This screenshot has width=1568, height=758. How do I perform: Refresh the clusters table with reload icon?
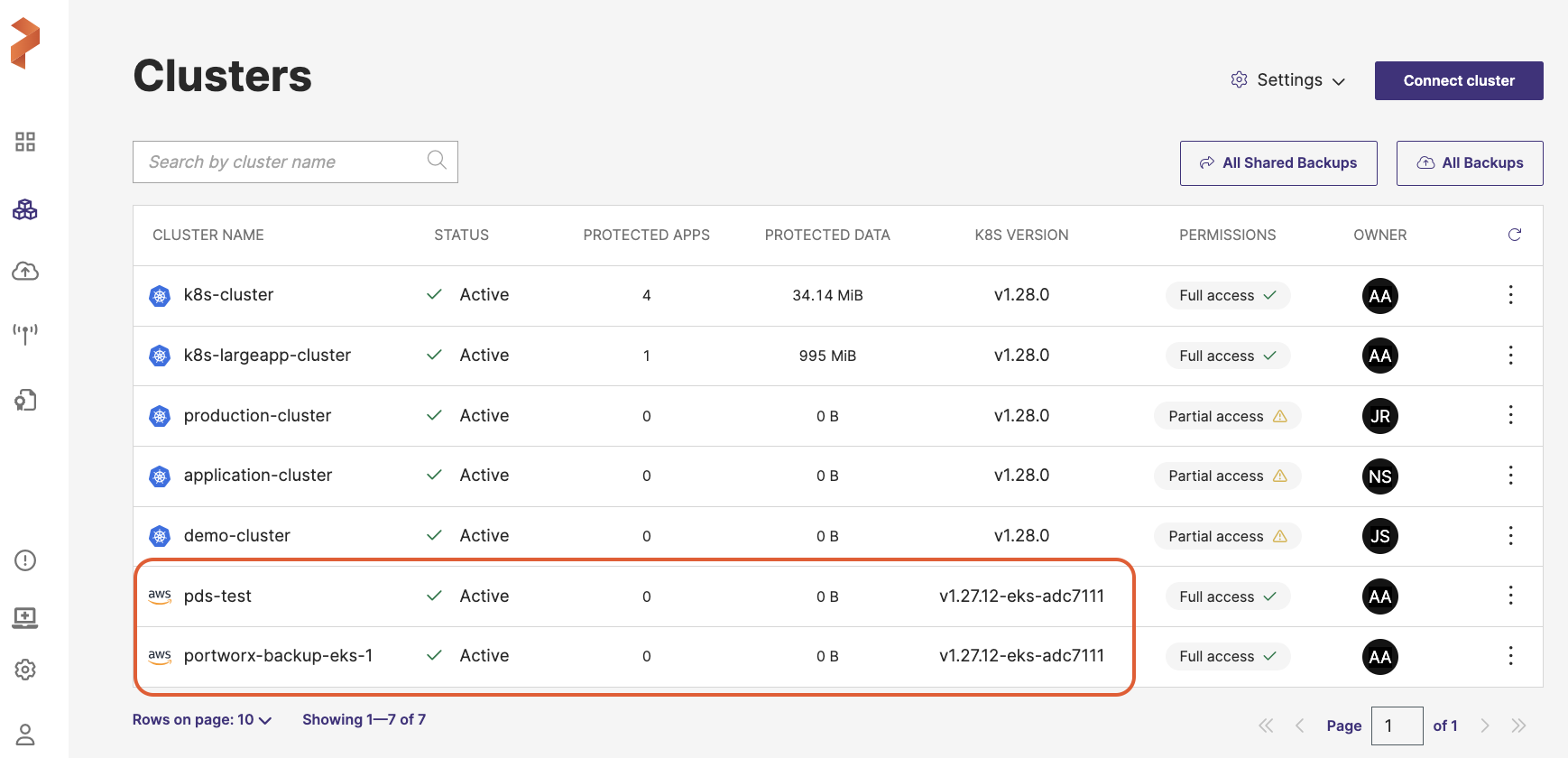click(1514, 235)
